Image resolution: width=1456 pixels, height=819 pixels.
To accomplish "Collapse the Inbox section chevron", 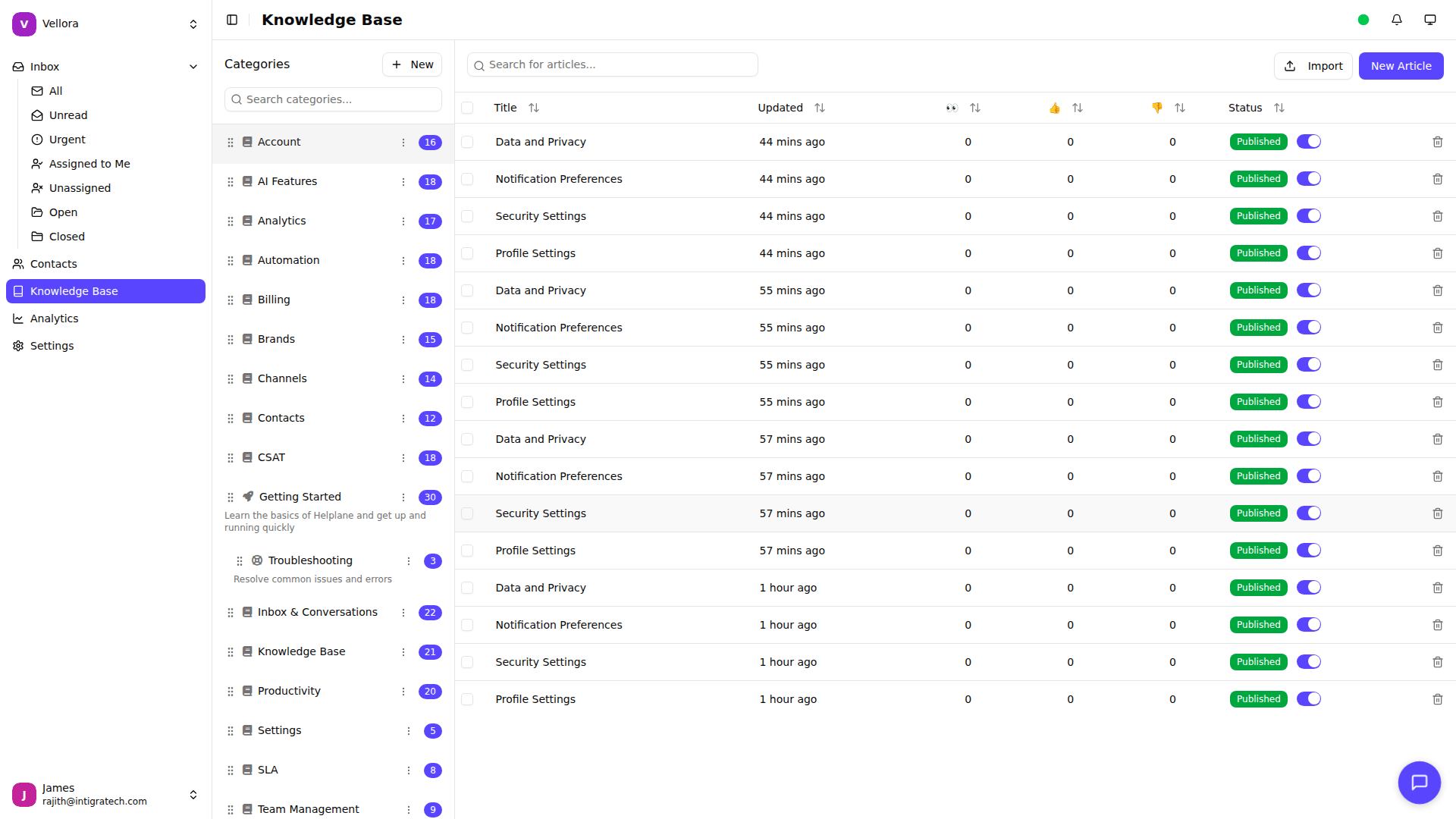I will pyautogui.click(x=193, y=67).
